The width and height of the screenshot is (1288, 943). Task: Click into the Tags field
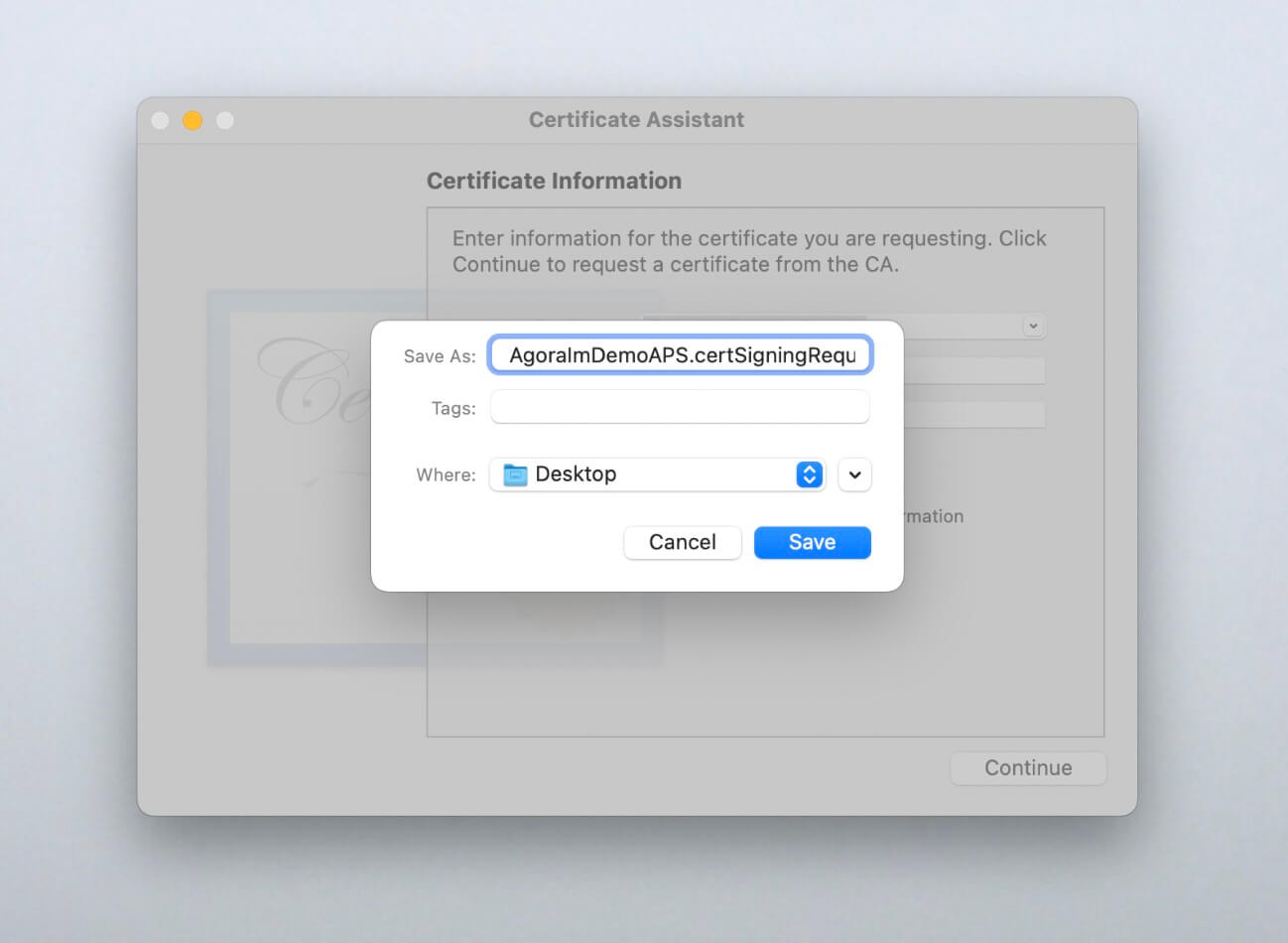680,407
